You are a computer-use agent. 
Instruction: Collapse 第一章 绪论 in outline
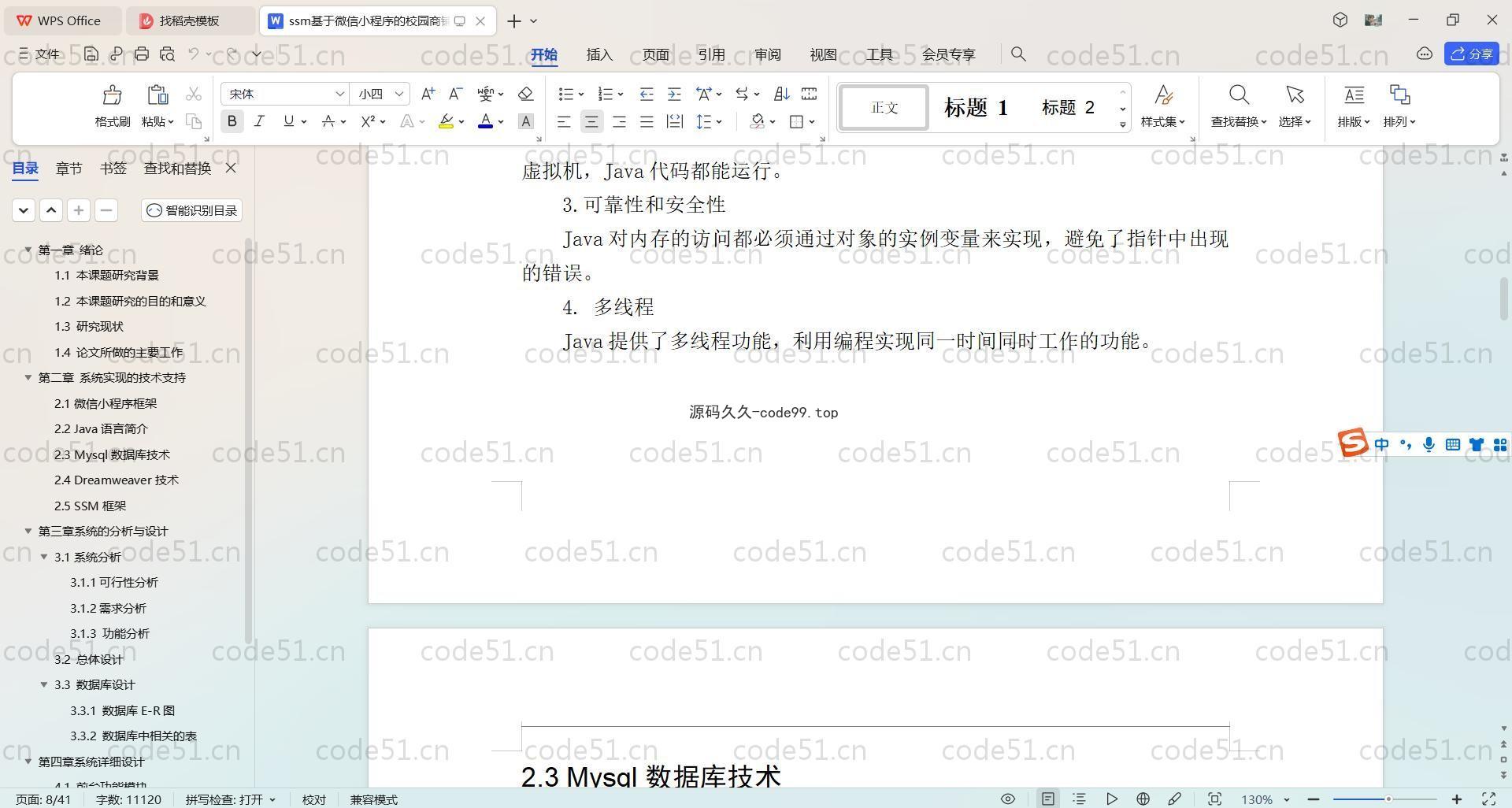click(x=28, y=250)
